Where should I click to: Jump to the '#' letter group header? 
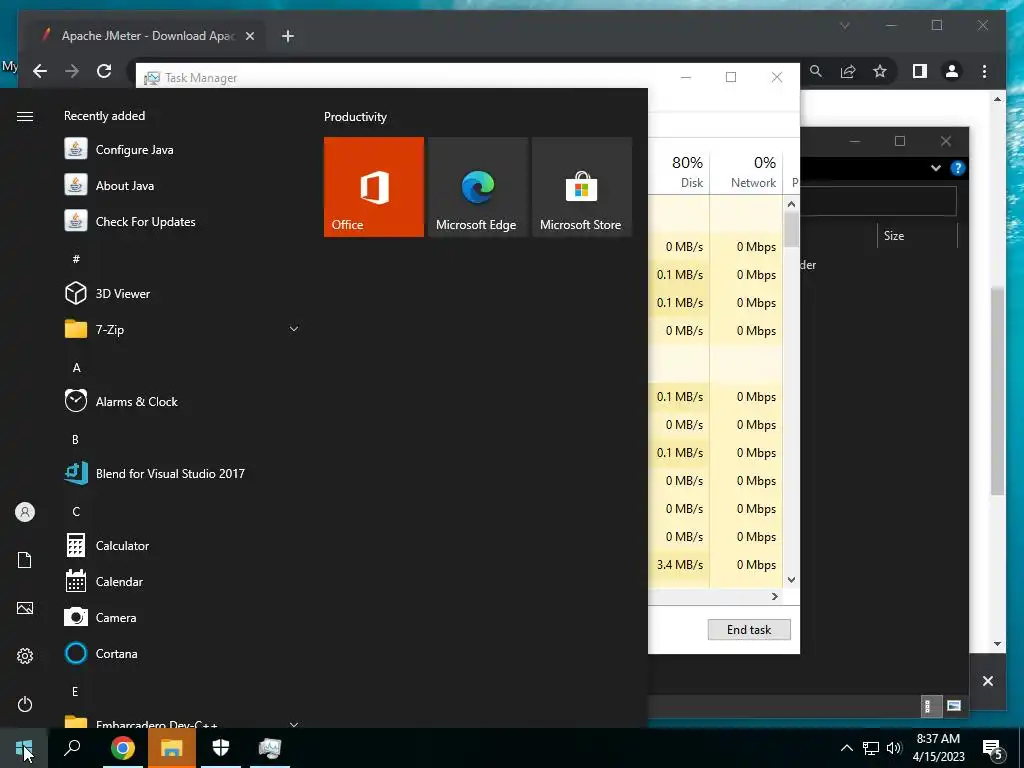(76, 259)
